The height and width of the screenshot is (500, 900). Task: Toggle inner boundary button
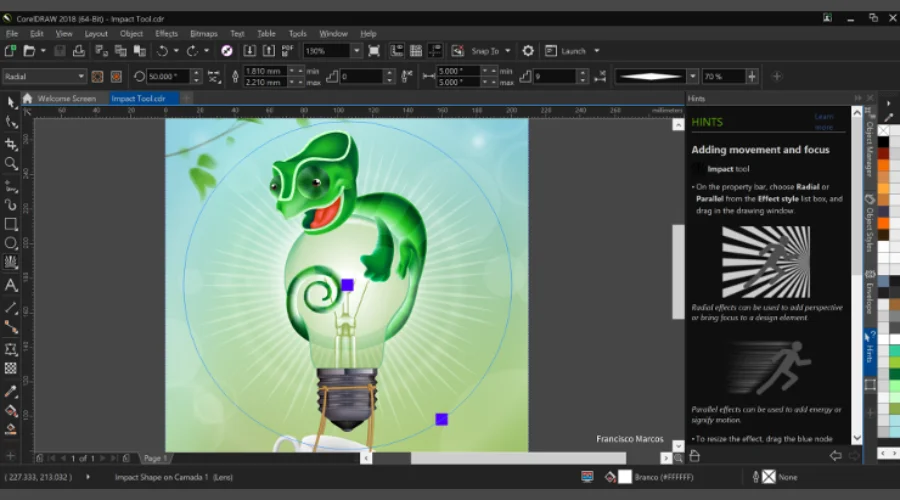coord(97,76)
